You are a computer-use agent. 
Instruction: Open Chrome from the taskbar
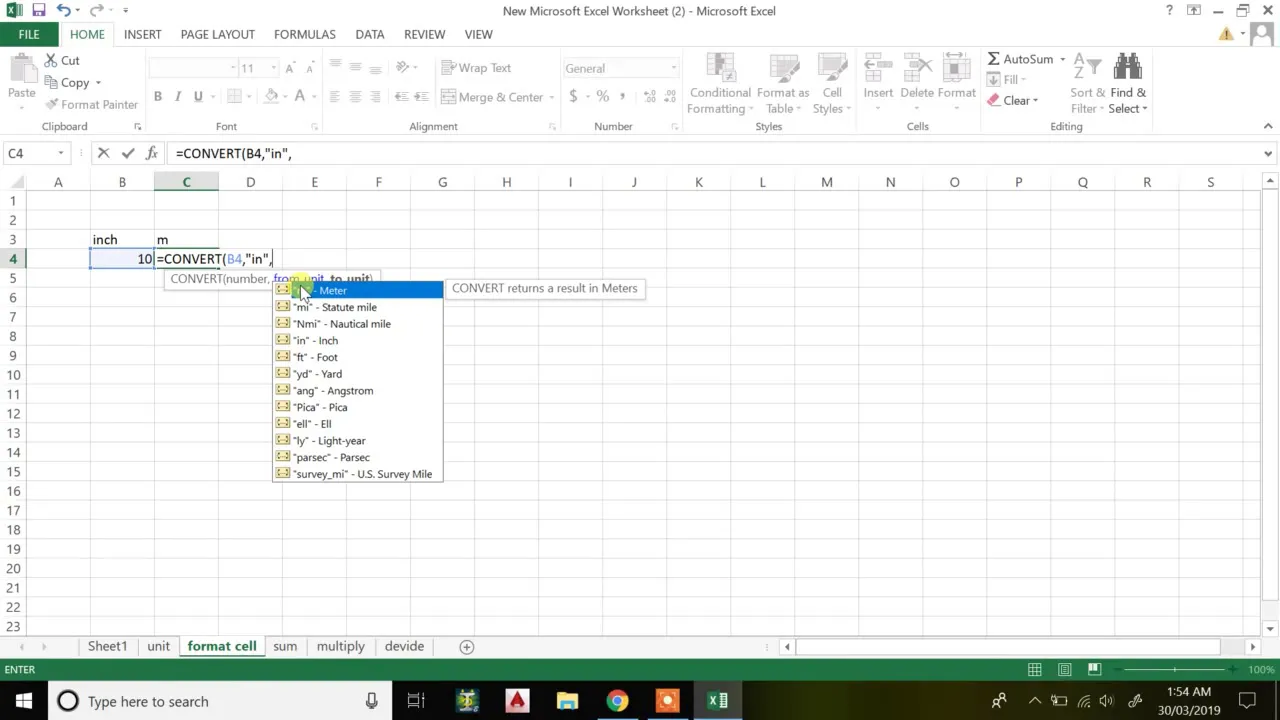(617, 701)
